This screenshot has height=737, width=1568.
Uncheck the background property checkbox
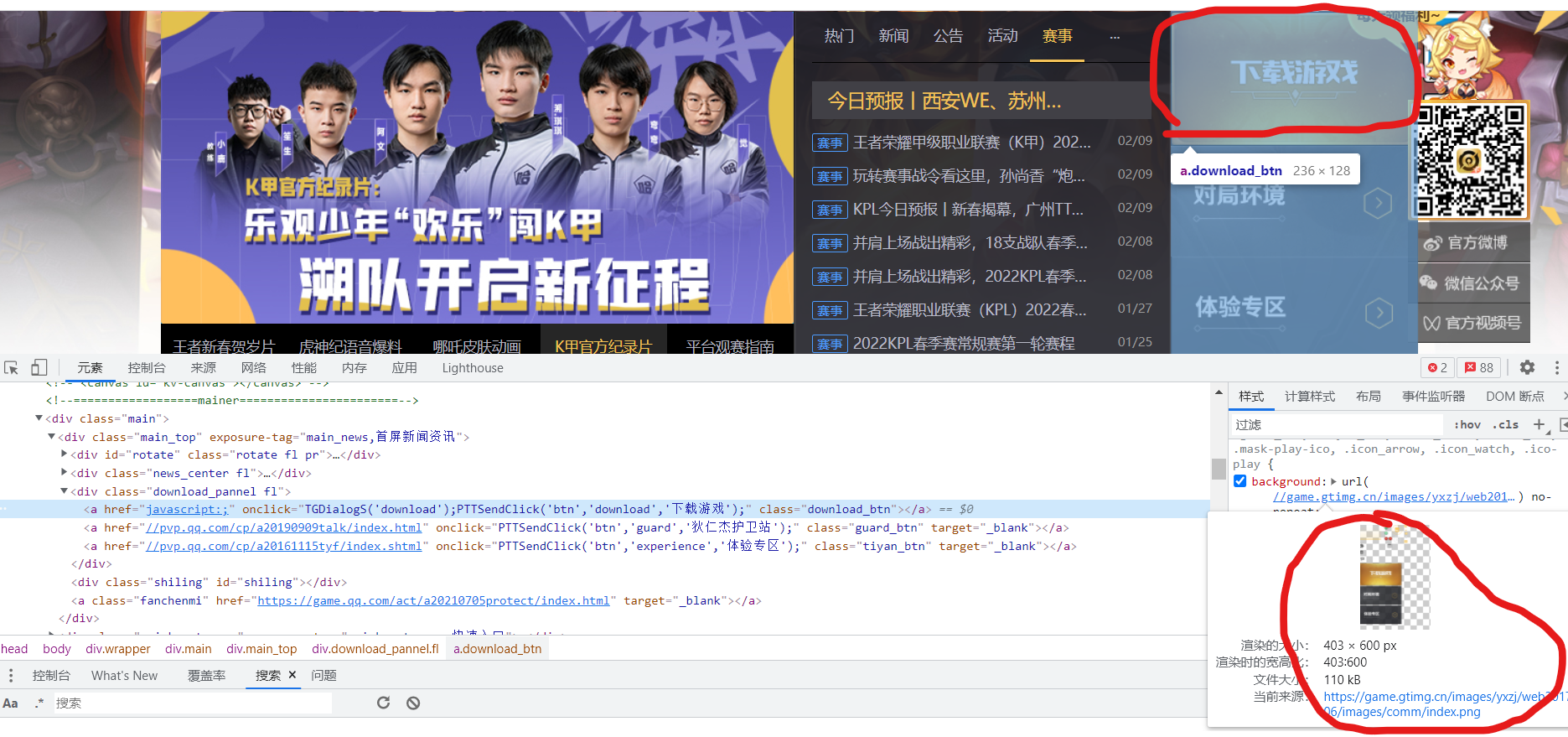coord(1240,481)
